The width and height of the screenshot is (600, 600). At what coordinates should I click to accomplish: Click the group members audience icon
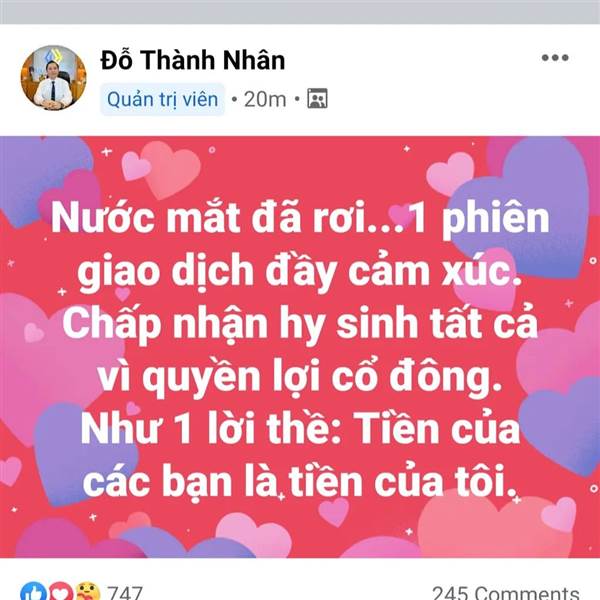click(317, 99)
